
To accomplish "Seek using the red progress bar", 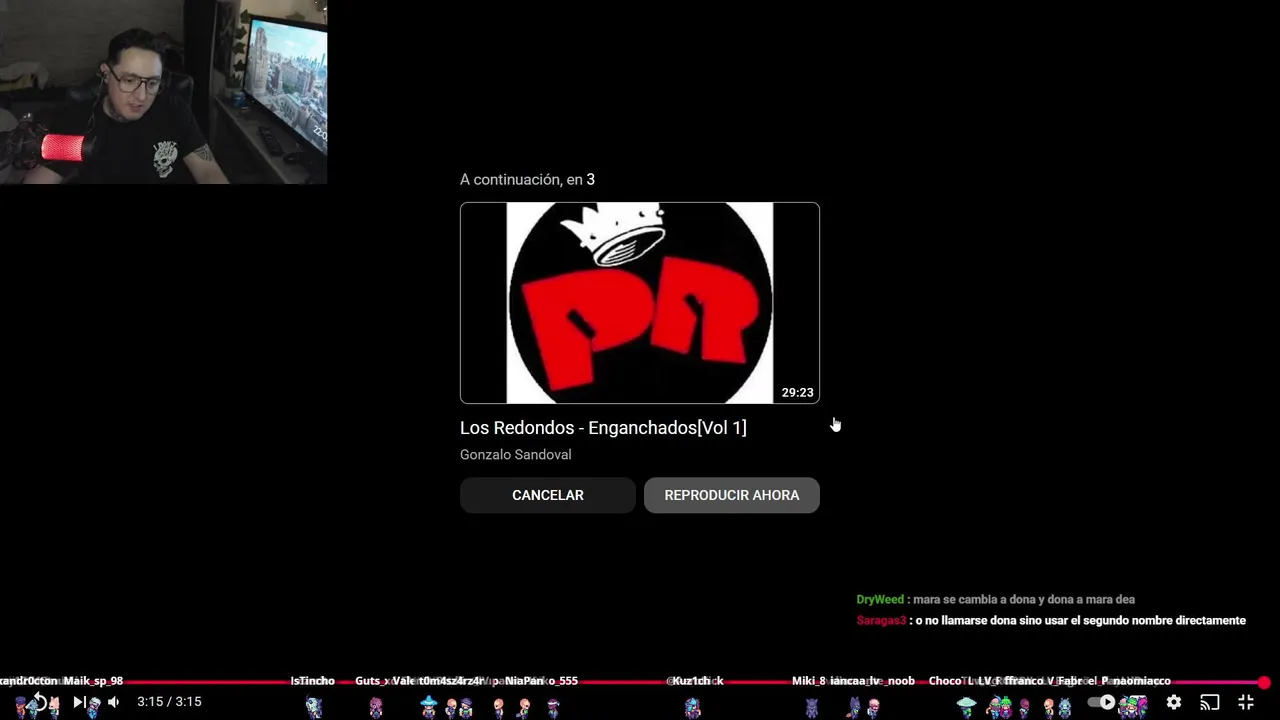I will 640,682.
